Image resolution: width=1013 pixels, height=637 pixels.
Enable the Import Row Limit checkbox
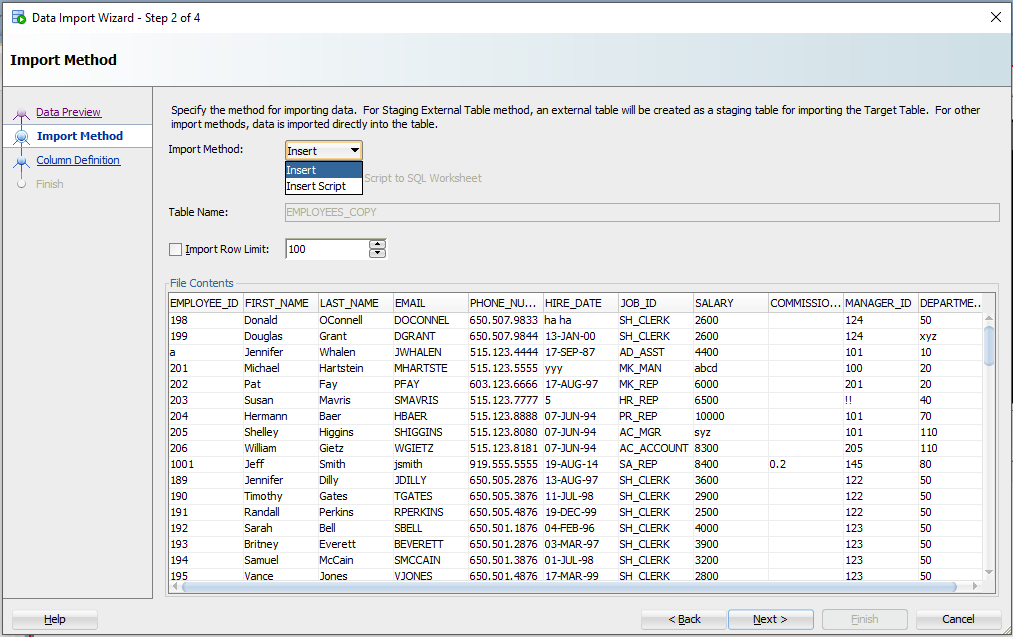(x=176, y=249)
